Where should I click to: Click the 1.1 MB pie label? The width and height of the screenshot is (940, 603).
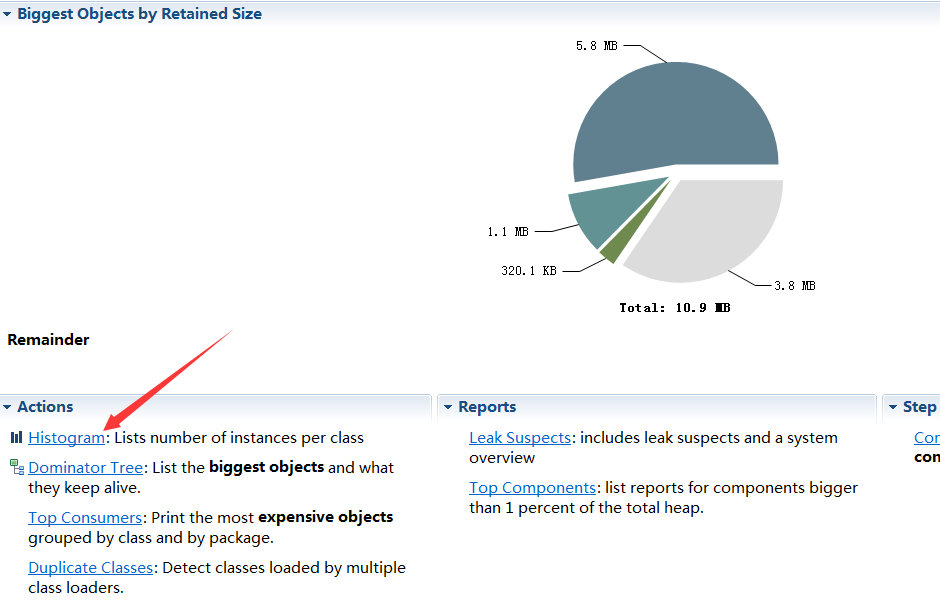tap(508, 232)
